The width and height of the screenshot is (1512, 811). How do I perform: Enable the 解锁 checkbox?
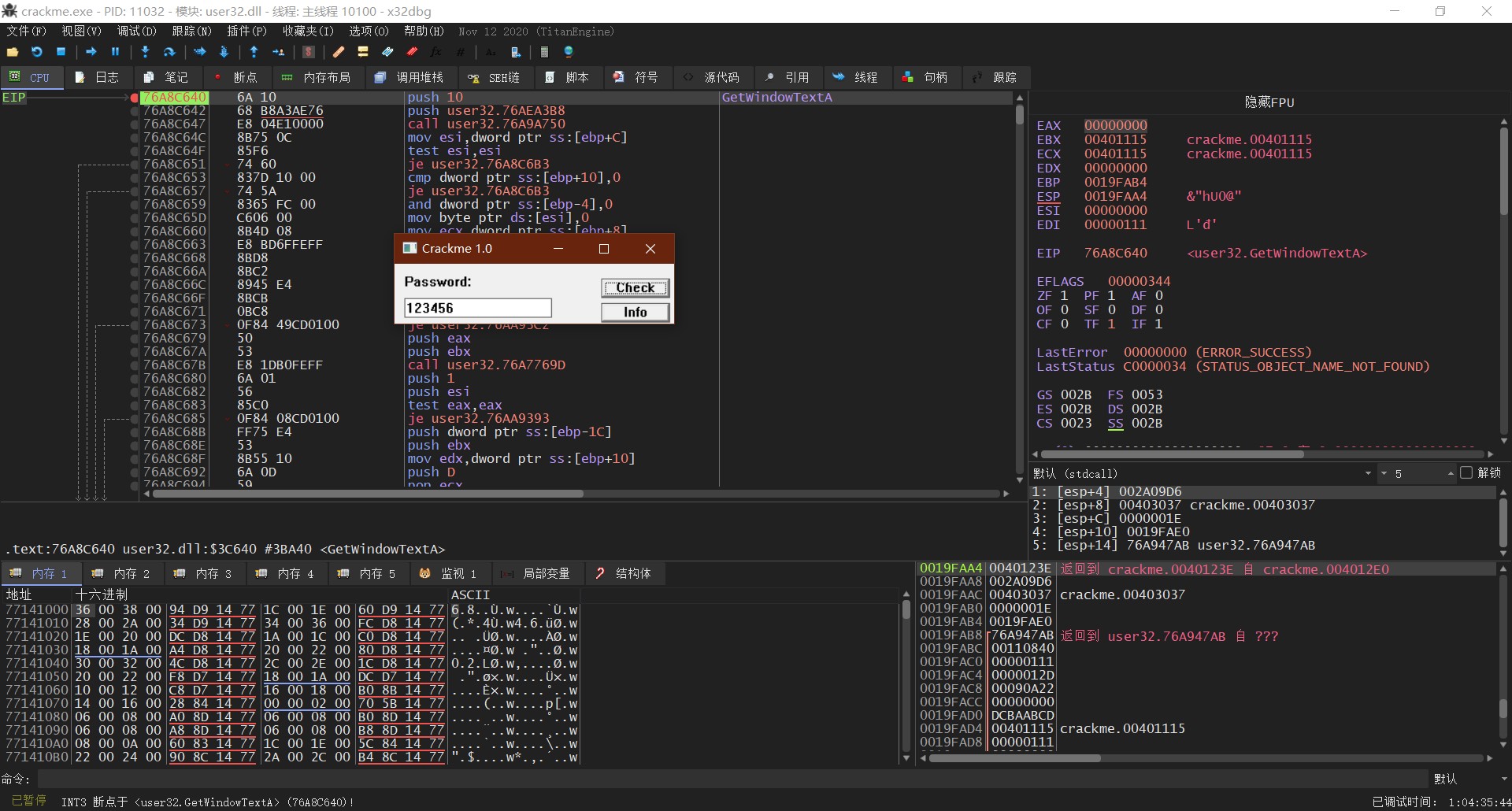tap(1466, 473)
